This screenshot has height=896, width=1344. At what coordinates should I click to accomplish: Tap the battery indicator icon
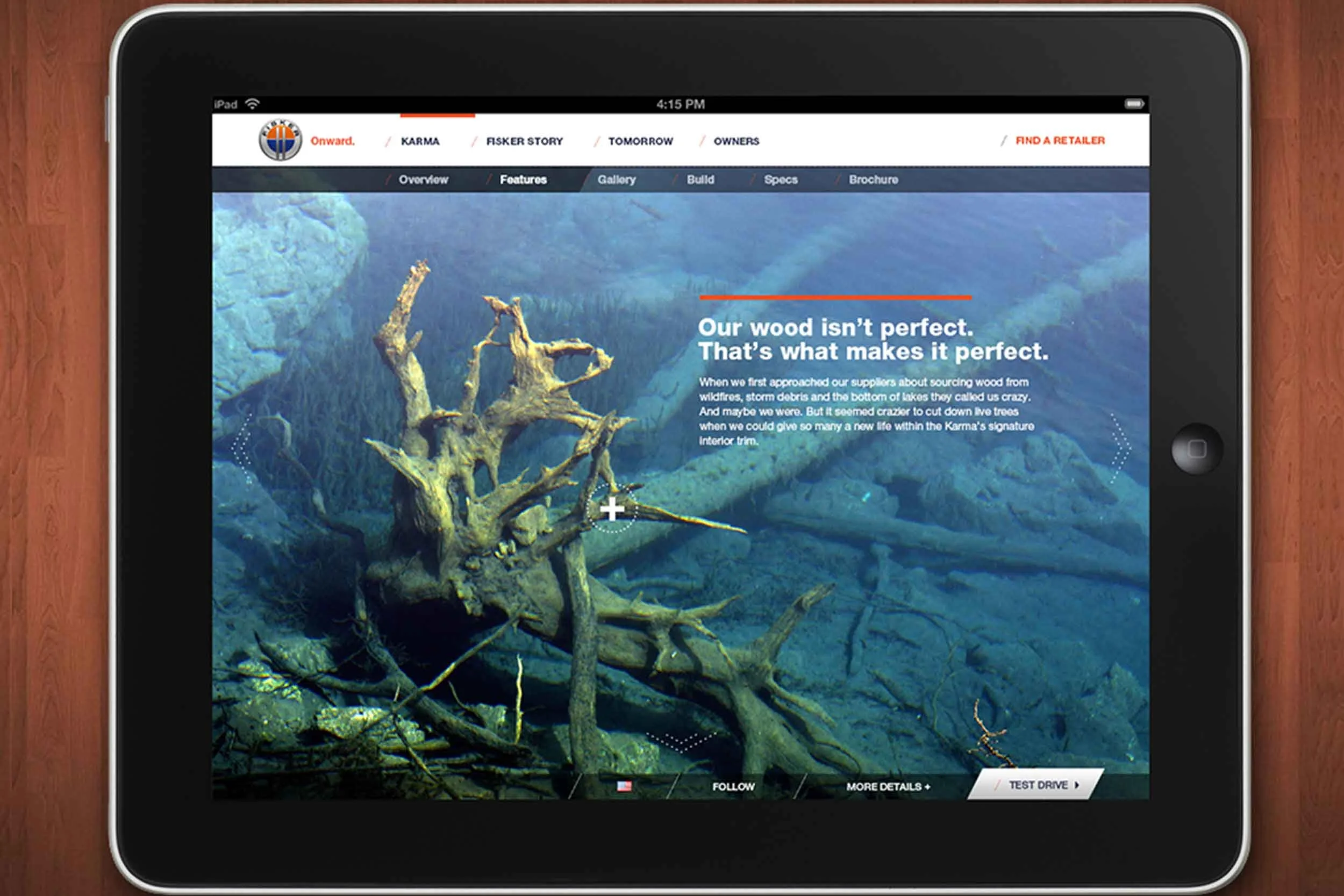coord(1134,104)
